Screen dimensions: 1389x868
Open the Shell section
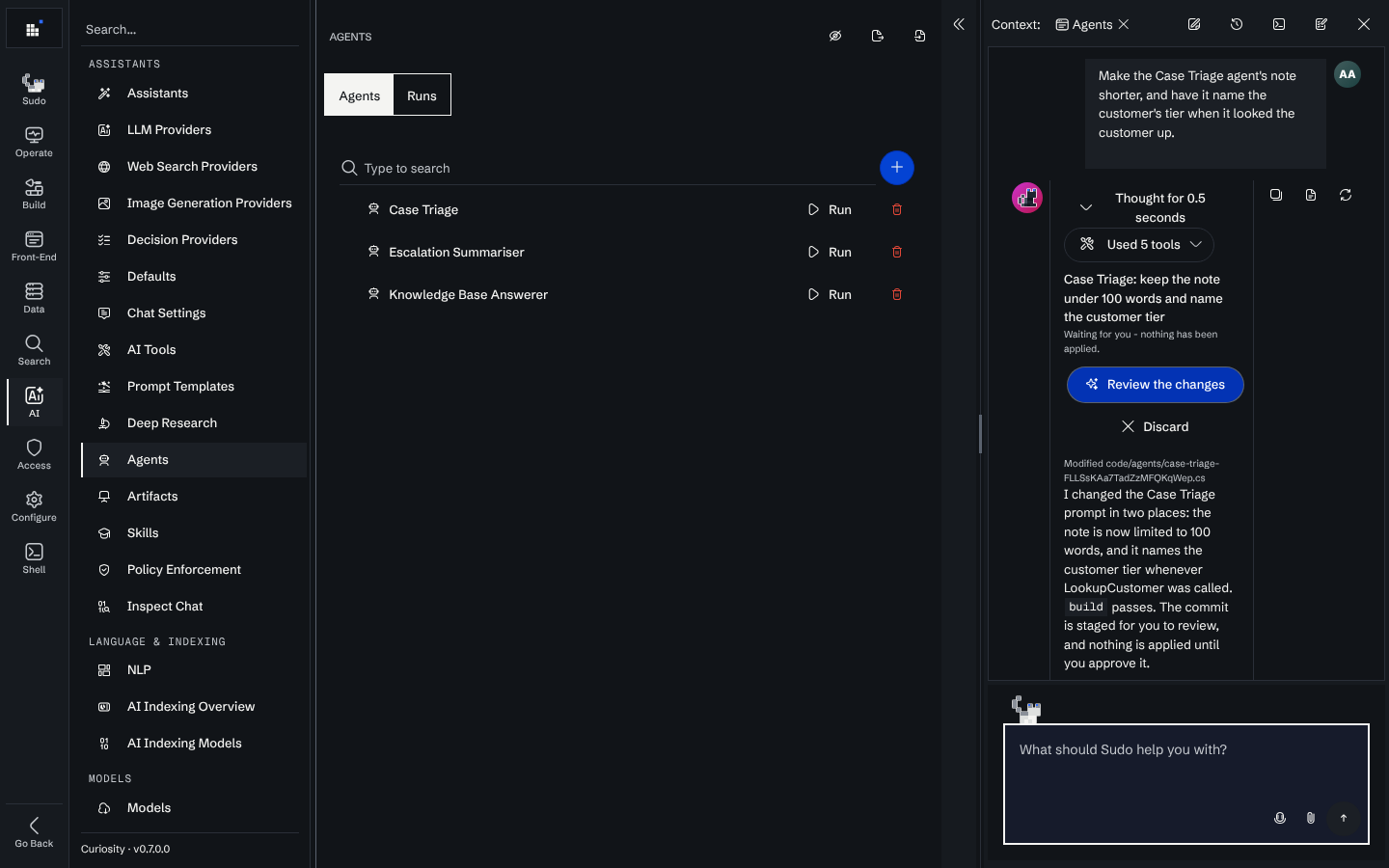[x=34, y=557]
